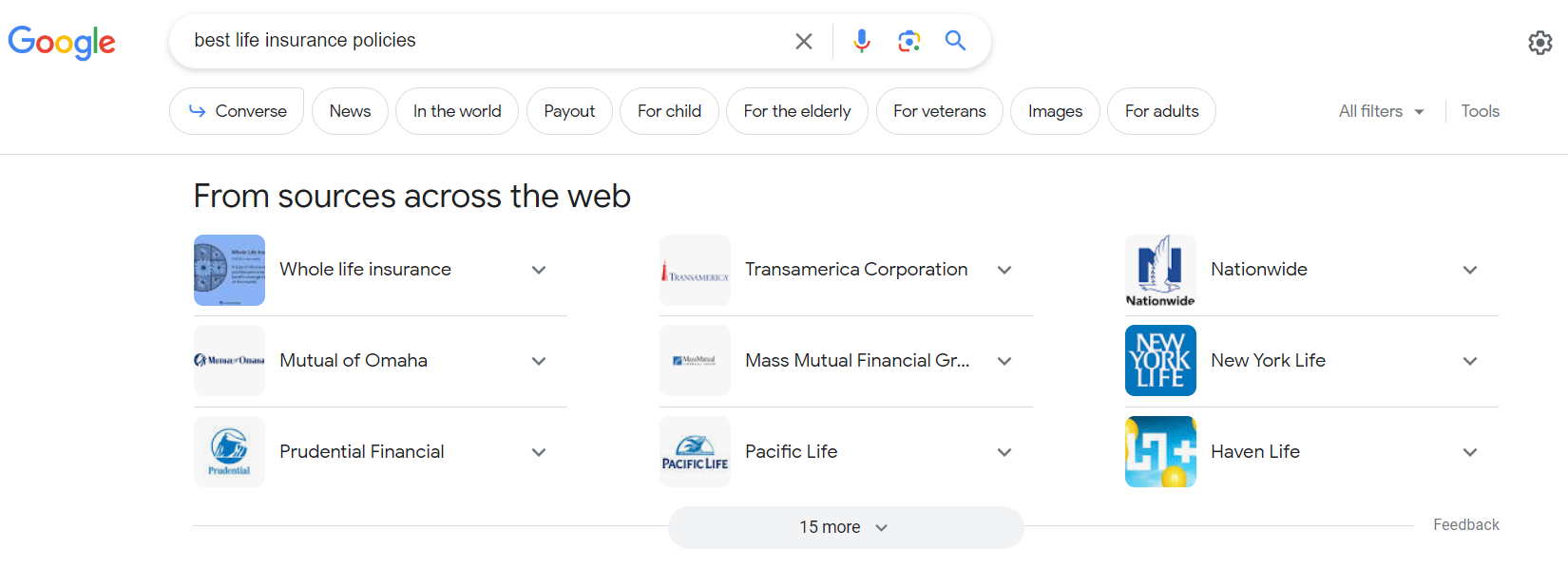Expand the Haven Life entry
This screenshot has width=1568, height=587.
point(1470,452)
